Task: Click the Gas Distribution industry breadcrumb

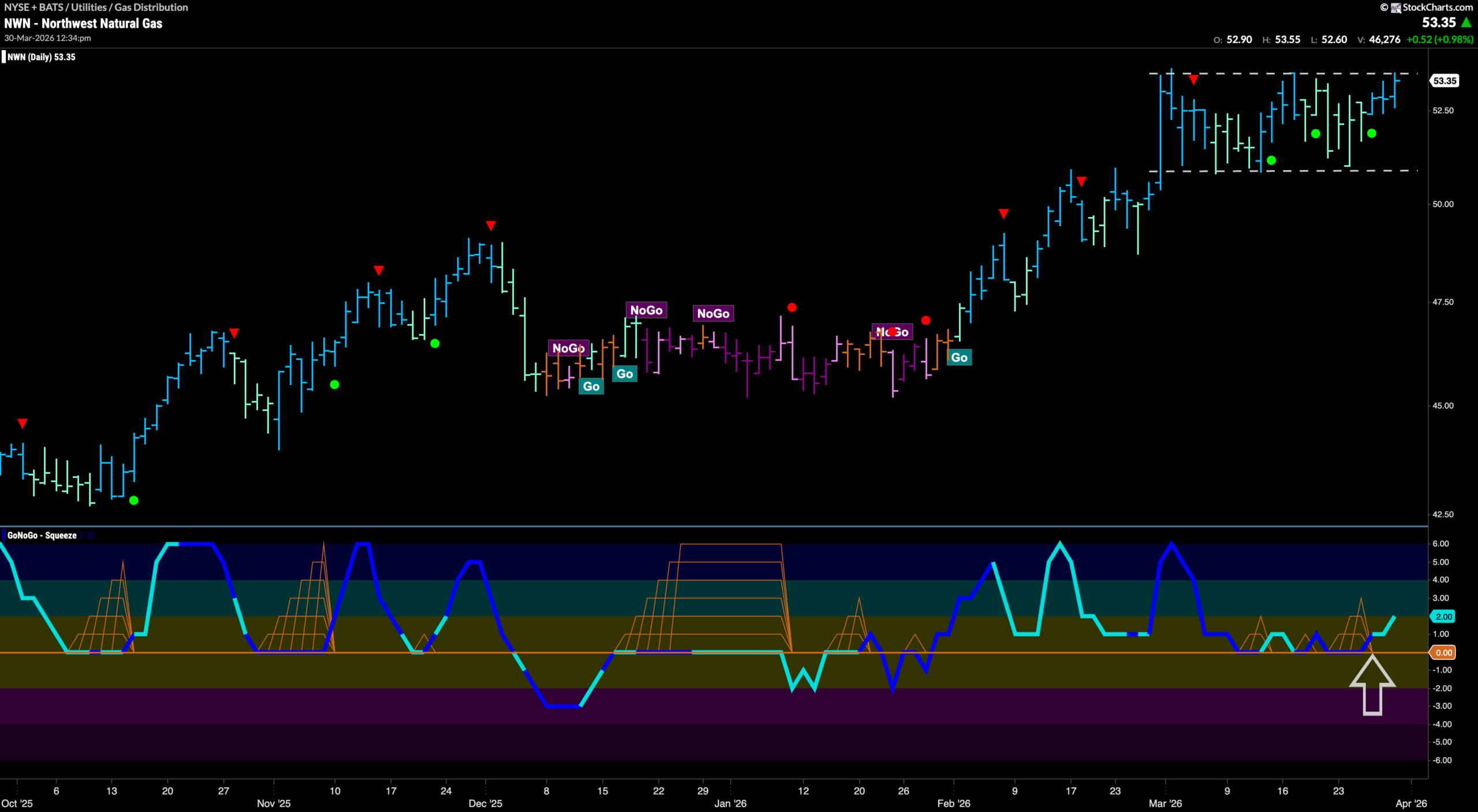Action: (x=151, y=7)
